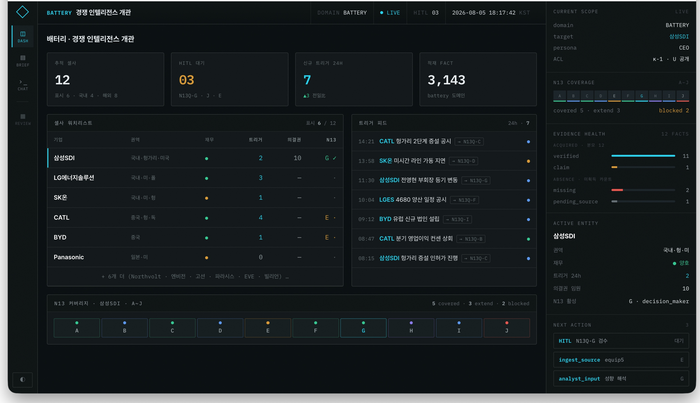This screenshot has height=403, width=700.
Task: Select the LG에너지솔루션 watchlist row
Action: 195,178
